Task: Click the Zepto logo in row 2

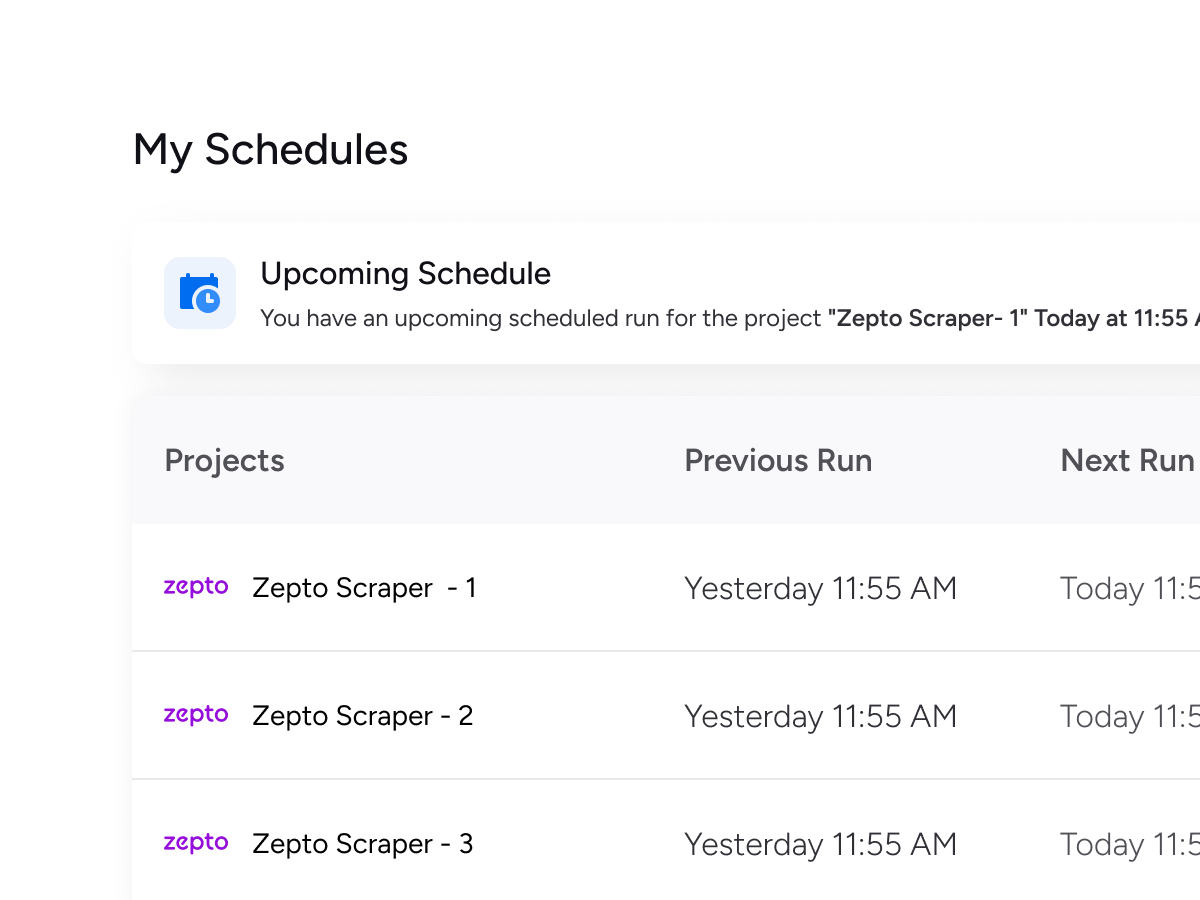Action: click(x=196, y=715)
